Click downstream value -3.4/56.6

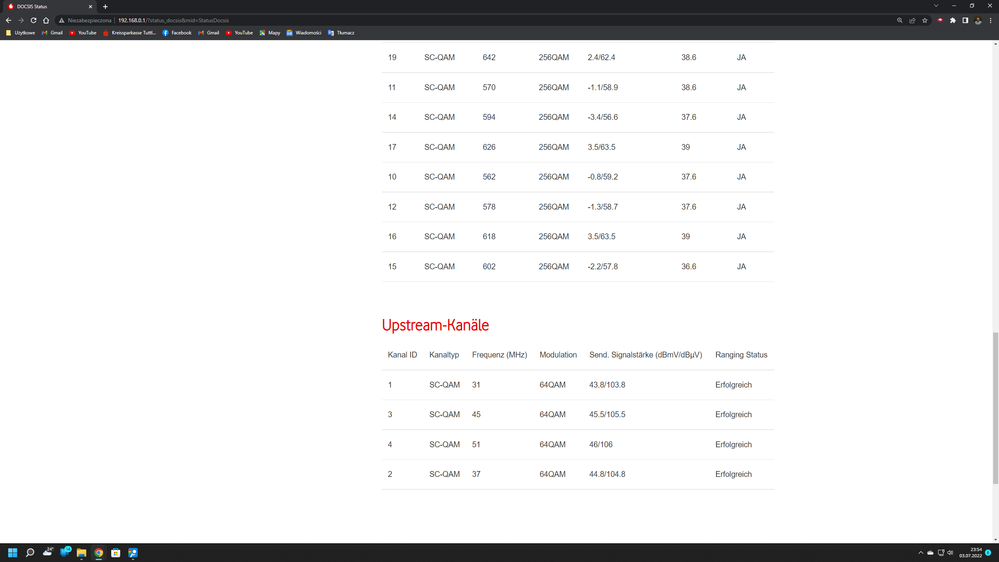(603, 117)
